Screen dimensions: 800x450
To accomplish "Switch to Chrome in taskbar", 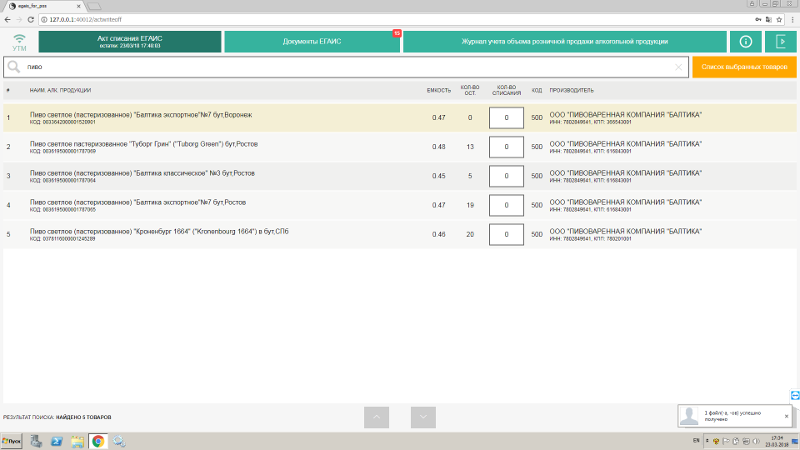I will (x=98, y=441).
